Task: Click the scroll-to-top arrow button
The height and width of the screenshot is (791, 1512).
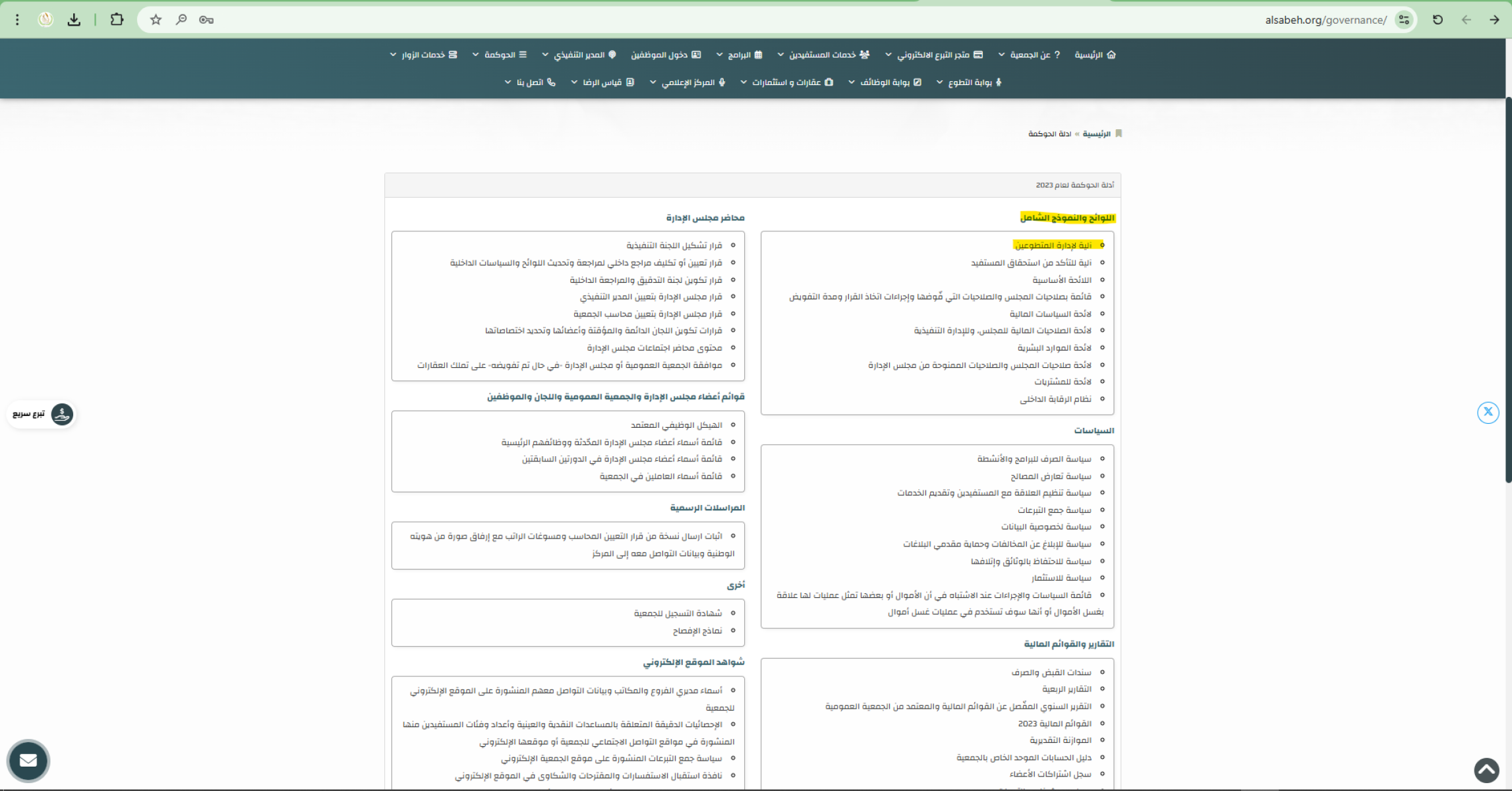Action: [1486, 769]
